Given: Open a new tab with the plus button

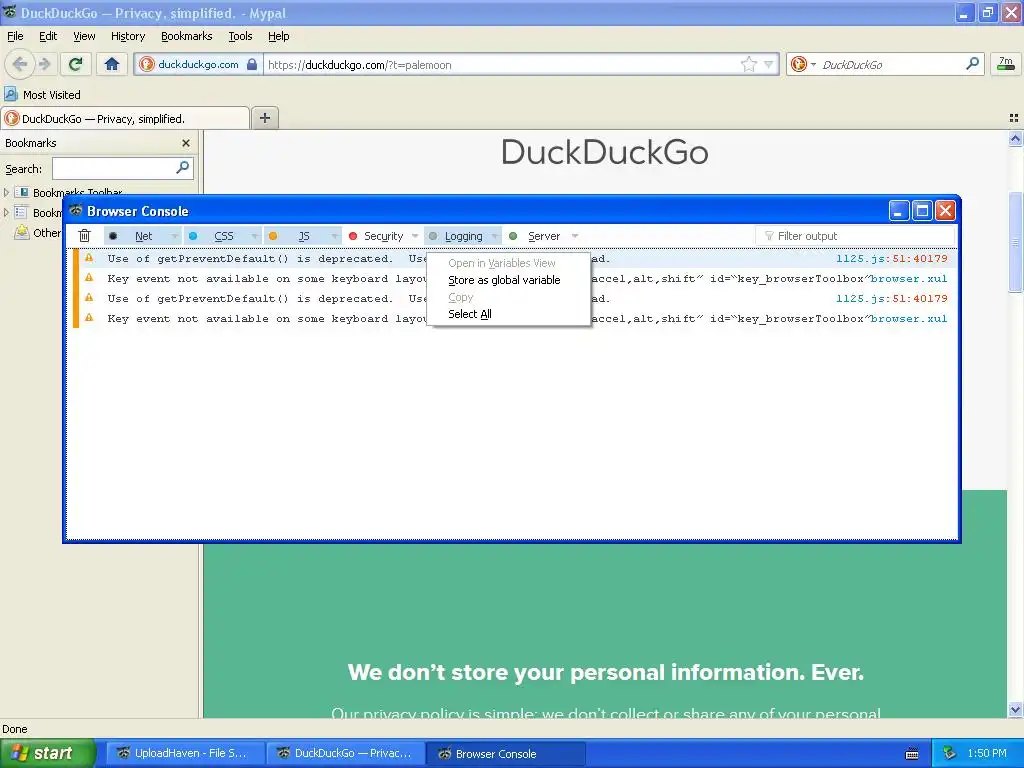Looking at the screenshot, I should click(264, 118).
